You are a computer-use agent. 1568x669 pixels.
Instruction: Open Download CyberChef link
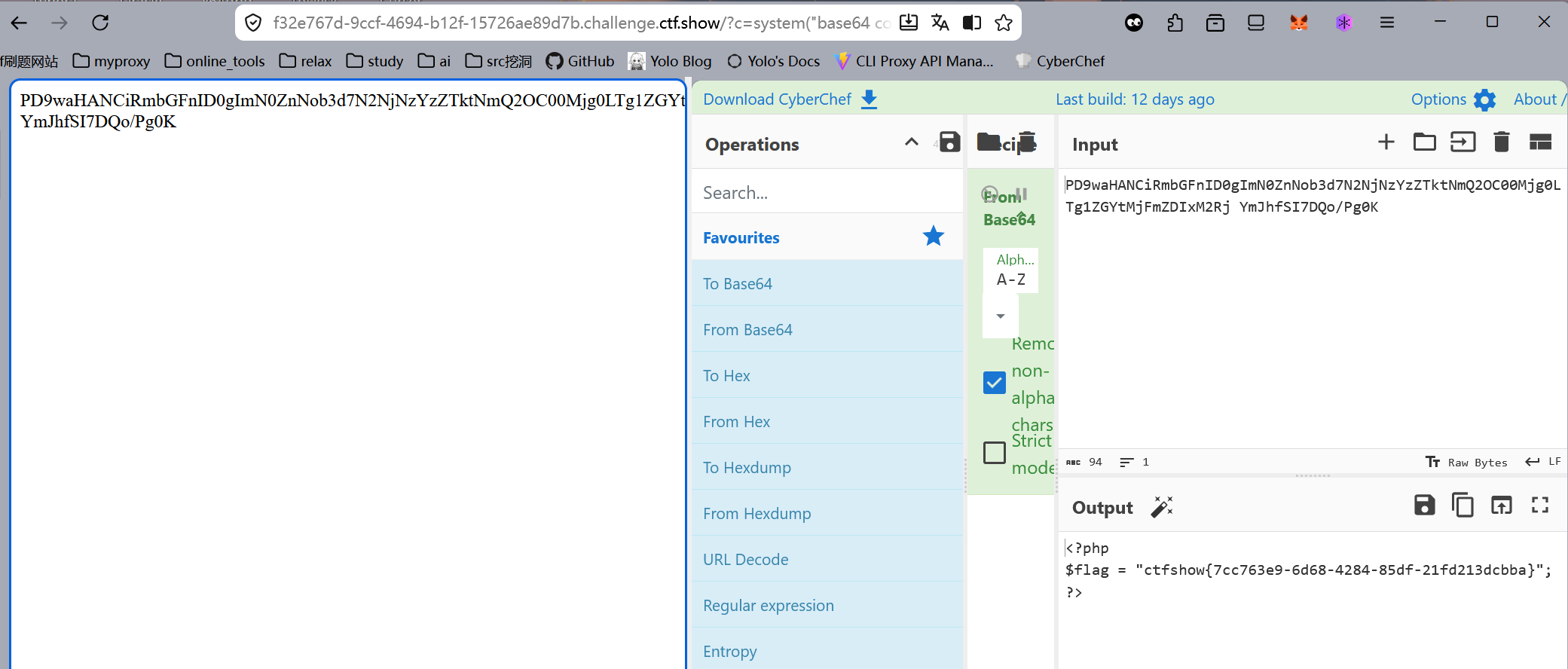point(777,99)
